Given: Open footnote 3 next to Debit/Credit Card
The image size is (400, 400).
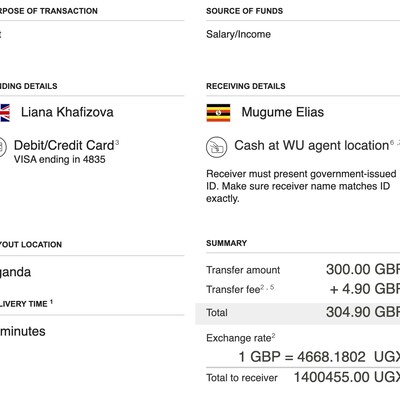Looking at the screenshot, I should [117, 143].
